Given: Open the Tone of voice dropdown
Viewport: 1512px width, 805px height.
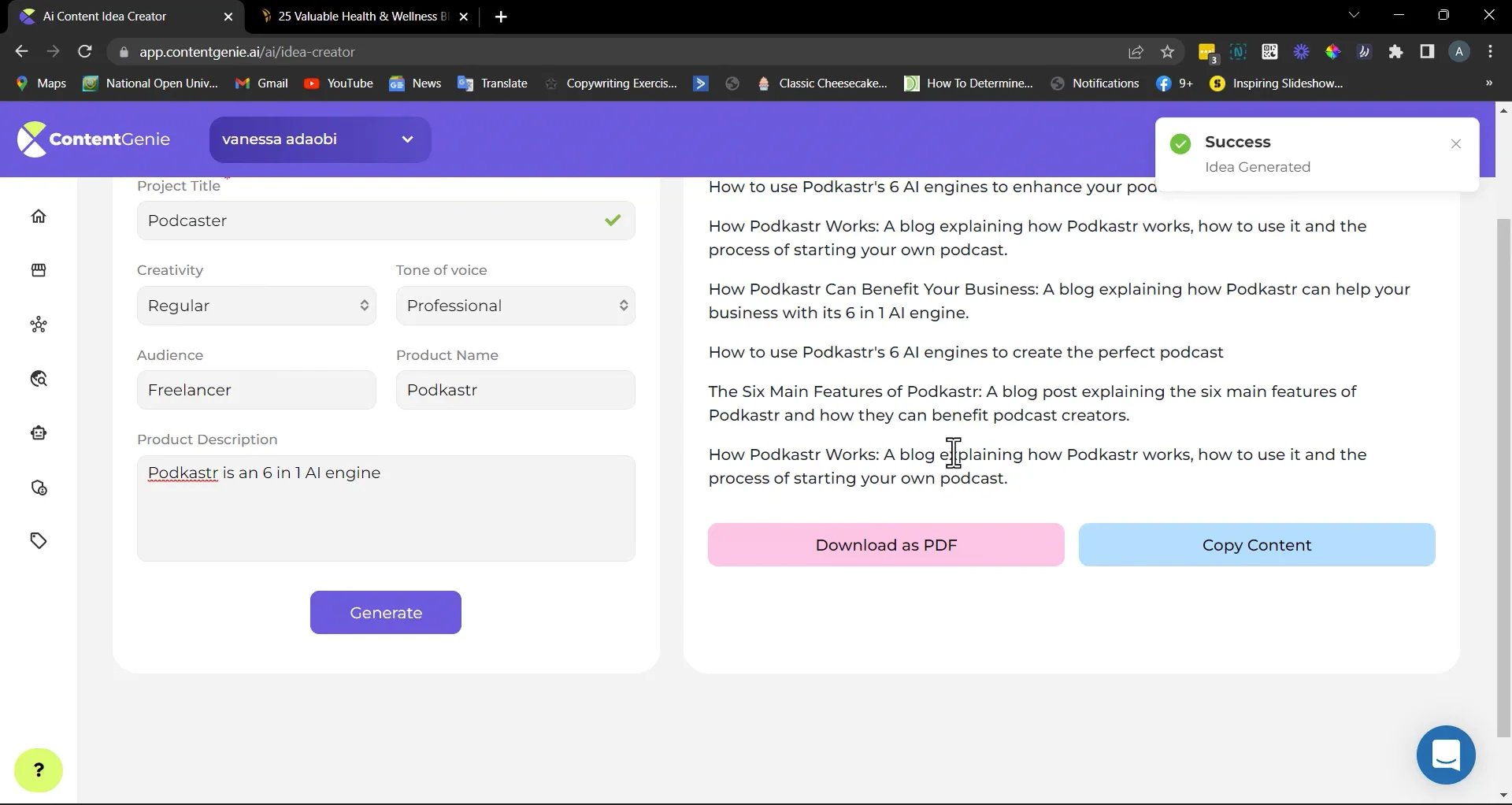Looking at the screenshot, I should pos(516,306).
